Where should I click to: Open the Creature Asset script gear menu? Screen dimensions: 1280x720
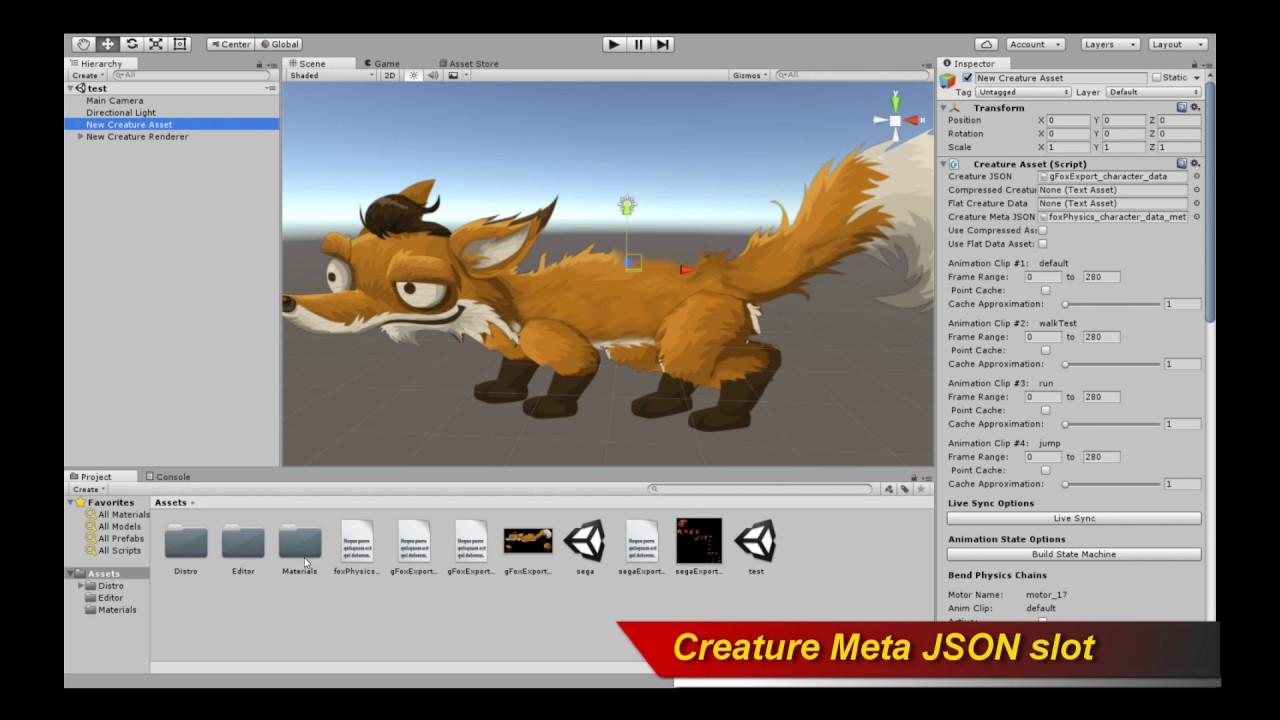tap(1195, 163)
